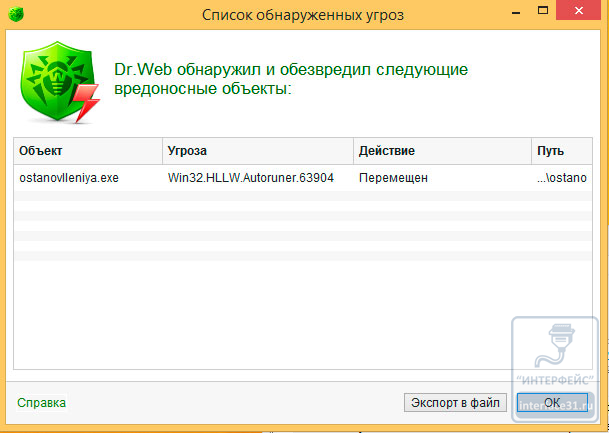
Task: Sort by the Путь column header
Action: [562, 151]
